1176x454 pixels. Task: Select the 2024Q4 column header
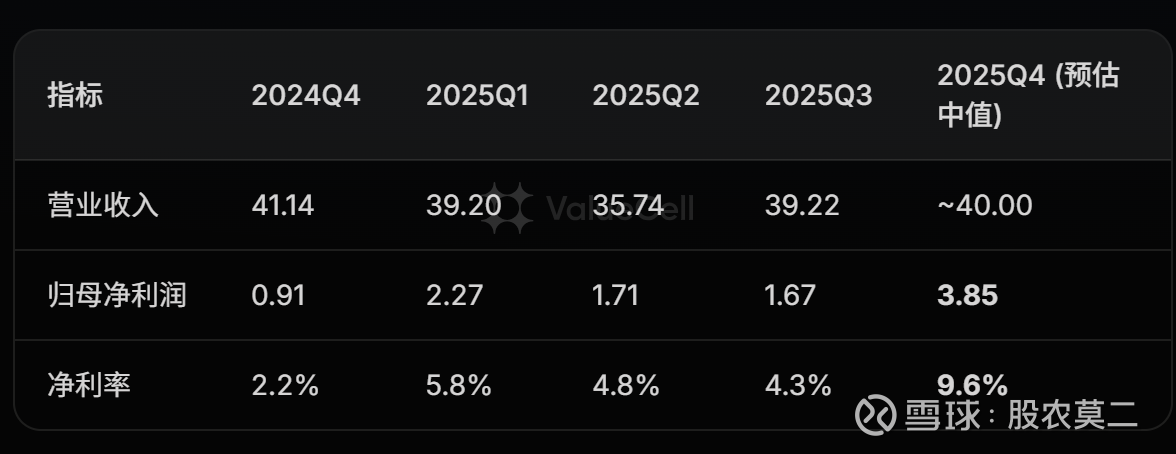305,96
